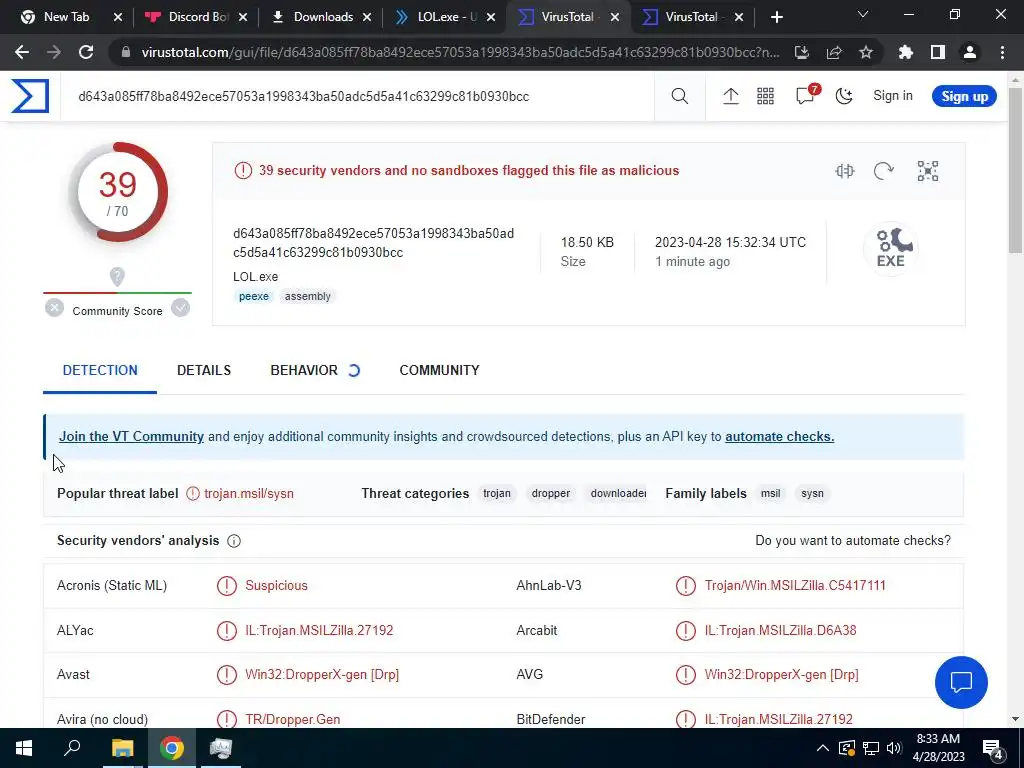Click the info icon beside Security vendors' analysis
This screenshot has height=768, width=1024.
(x=234, y=541)
